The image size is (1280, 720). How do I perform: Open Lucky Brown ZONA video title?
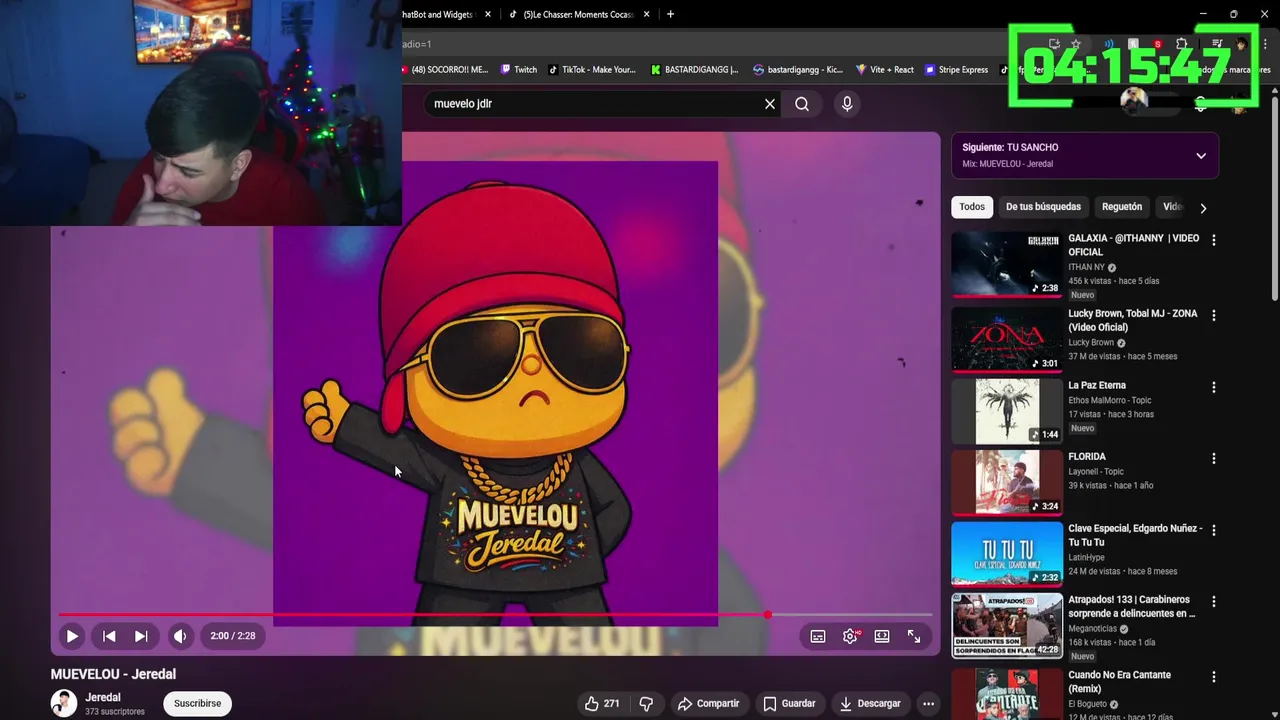coord(1132,320)
